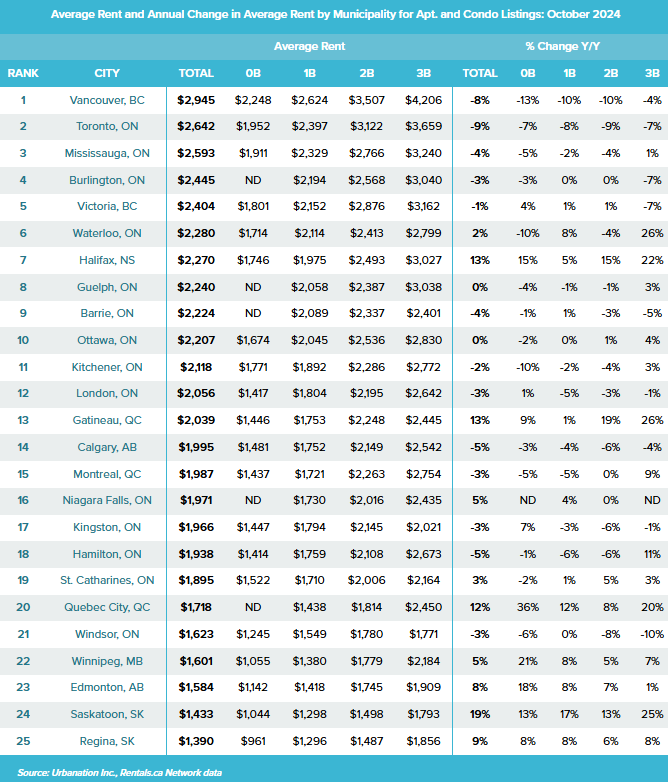
Task: Click the table title mentioning October 2024
Action: click(335, 14)
